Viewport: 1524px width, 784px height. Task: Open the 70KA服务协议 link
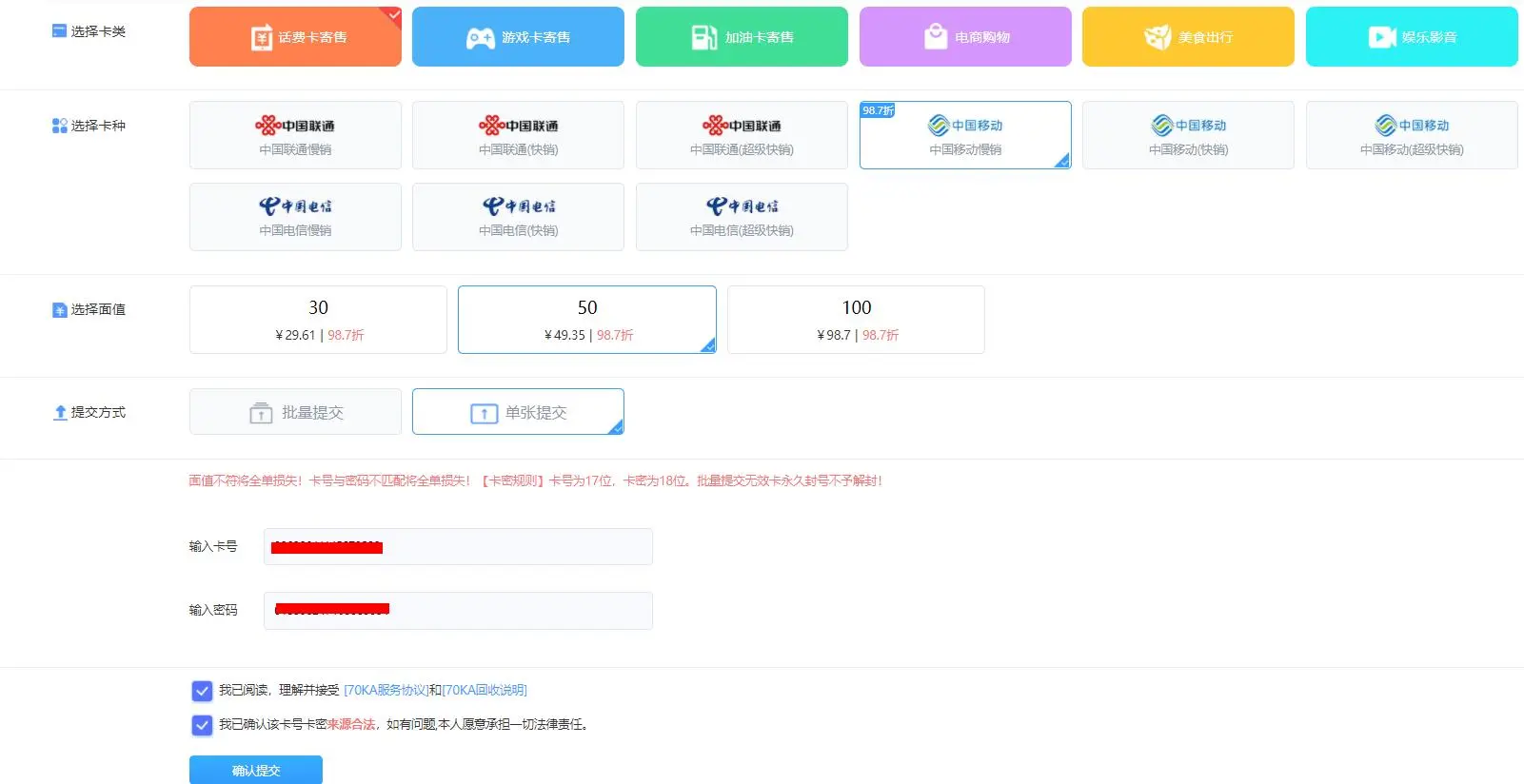tap(386, 690)
